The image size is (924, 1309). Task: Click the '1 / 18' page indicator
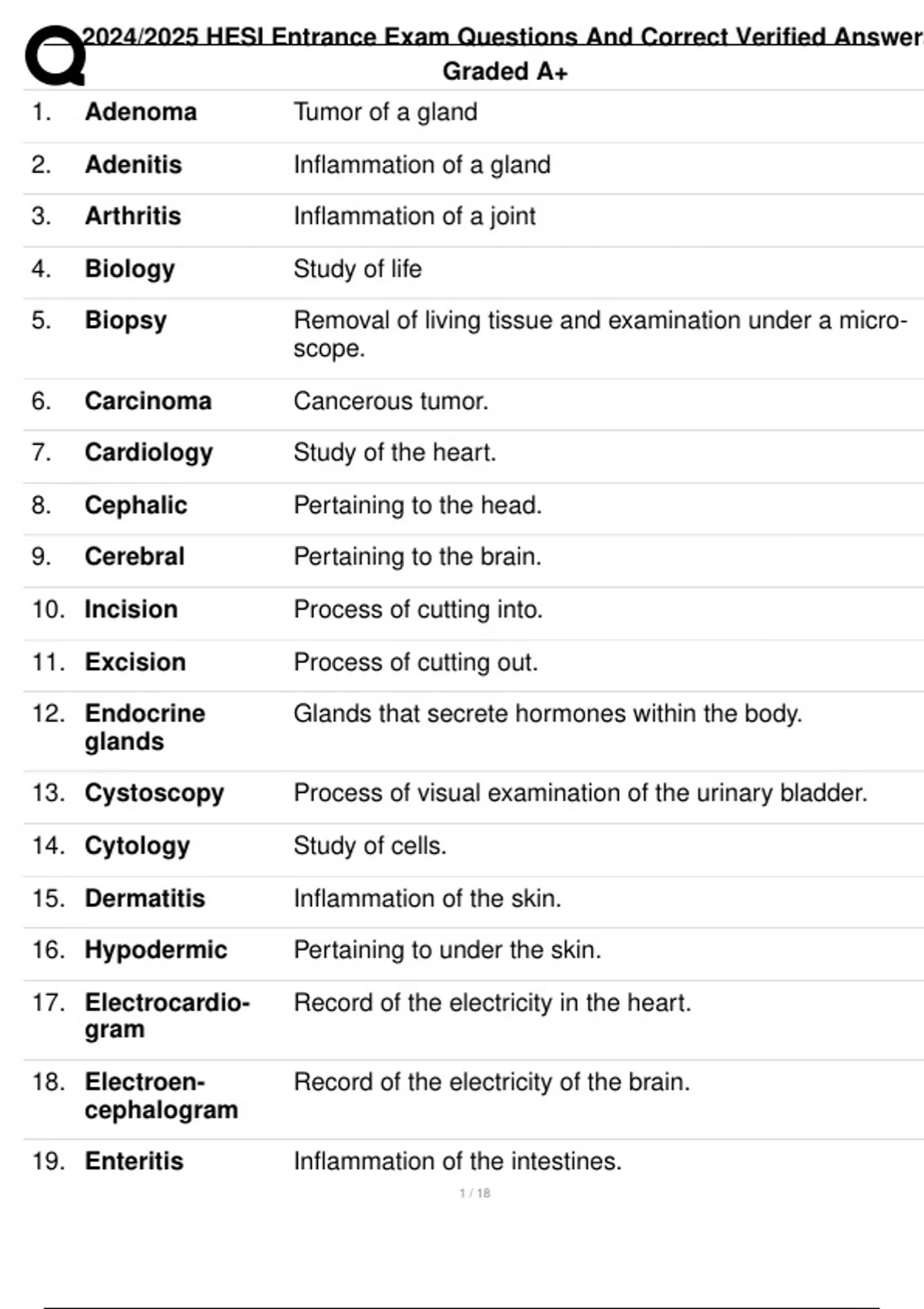474,1193
